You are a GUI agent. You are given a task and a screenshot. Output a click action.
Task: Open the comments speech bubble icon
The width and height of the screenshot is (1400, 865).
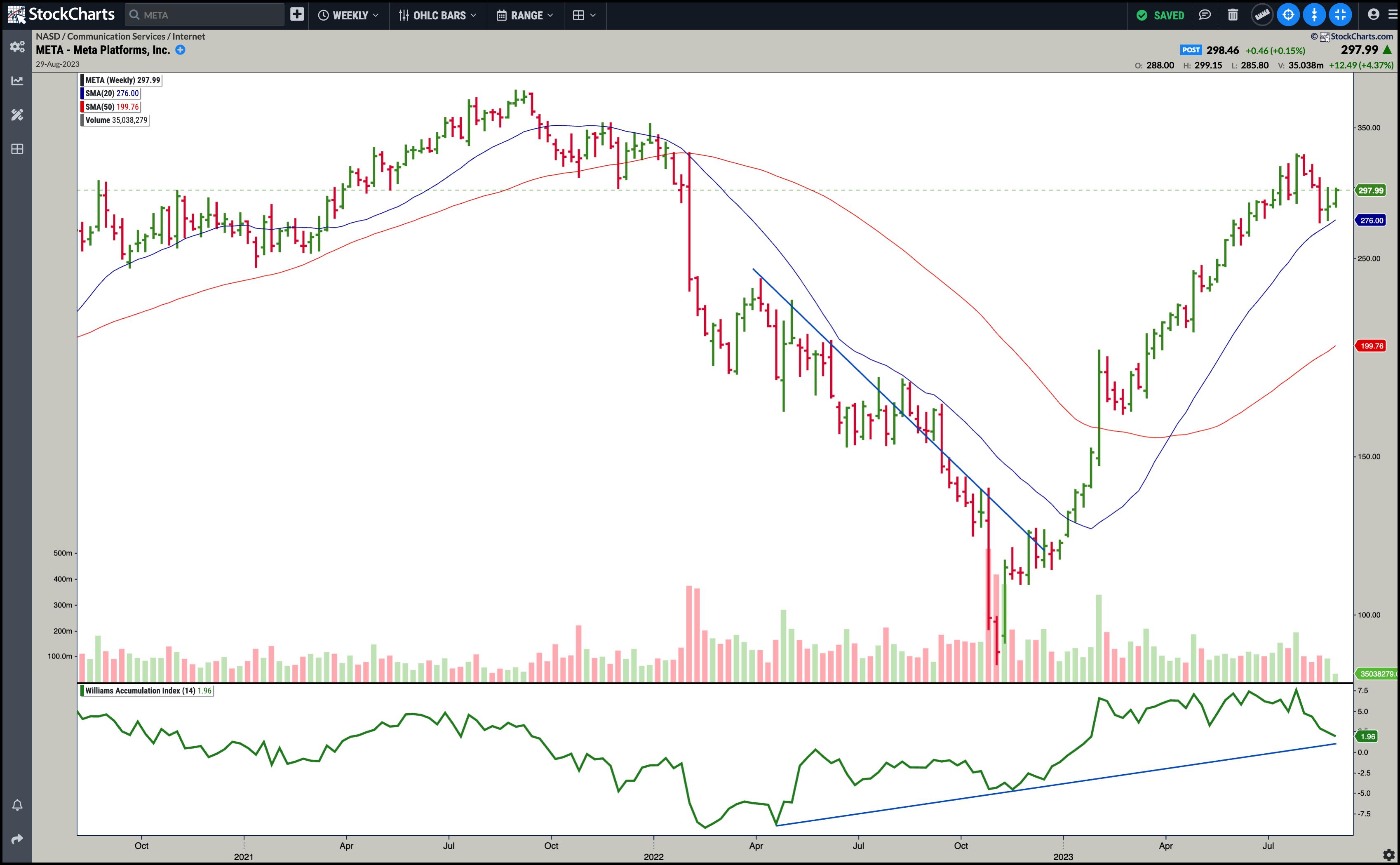coord(1205,15)
